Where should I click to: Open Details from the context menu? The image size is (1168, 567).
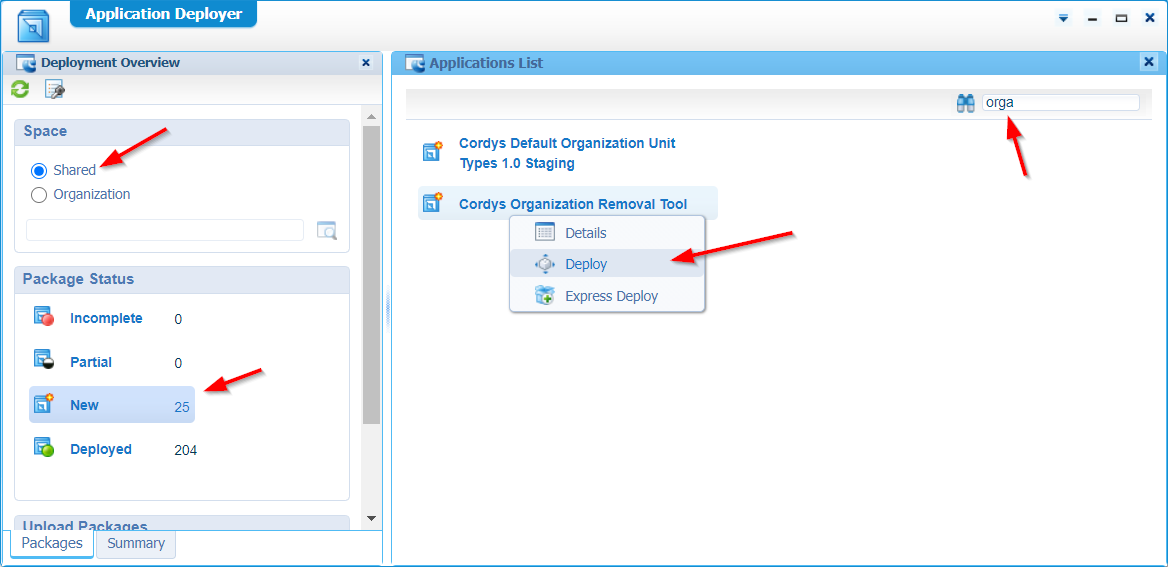coord(585,233)
